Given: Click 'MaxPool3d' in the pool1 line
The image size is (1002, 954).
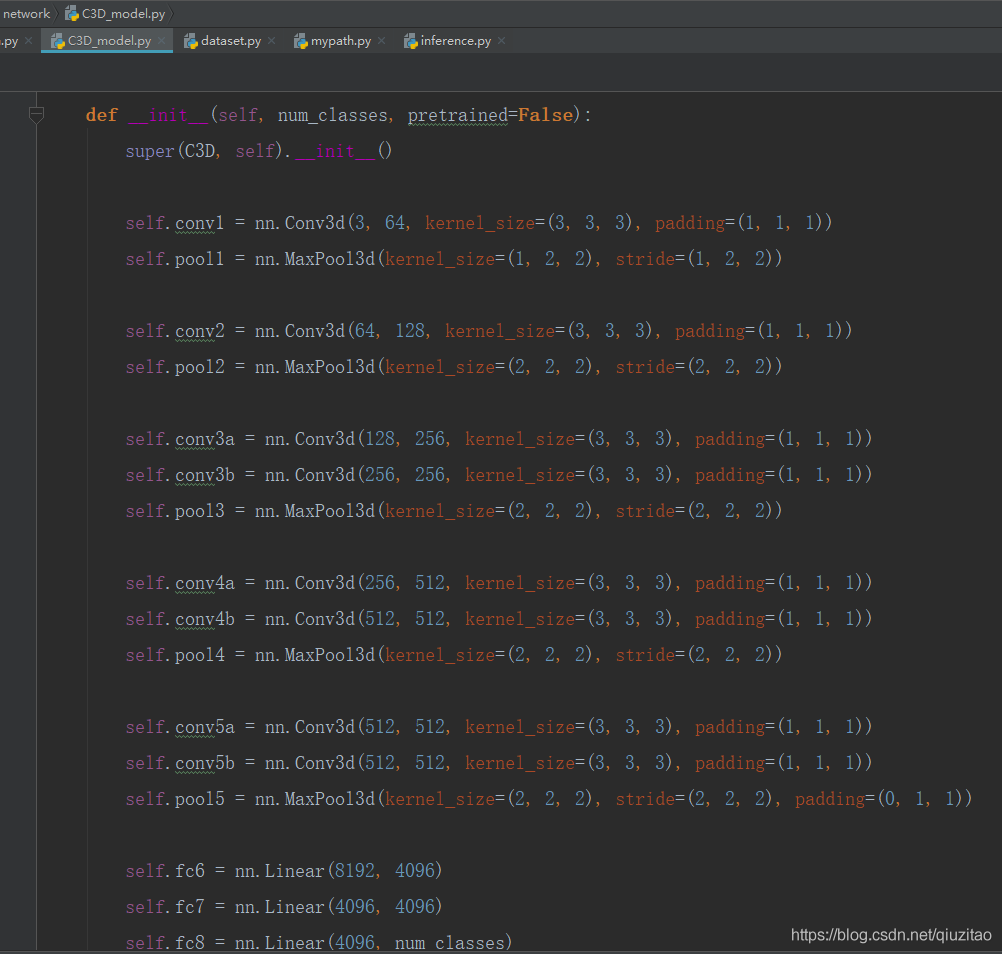Looking at the screenshot, I should (330, 259).
